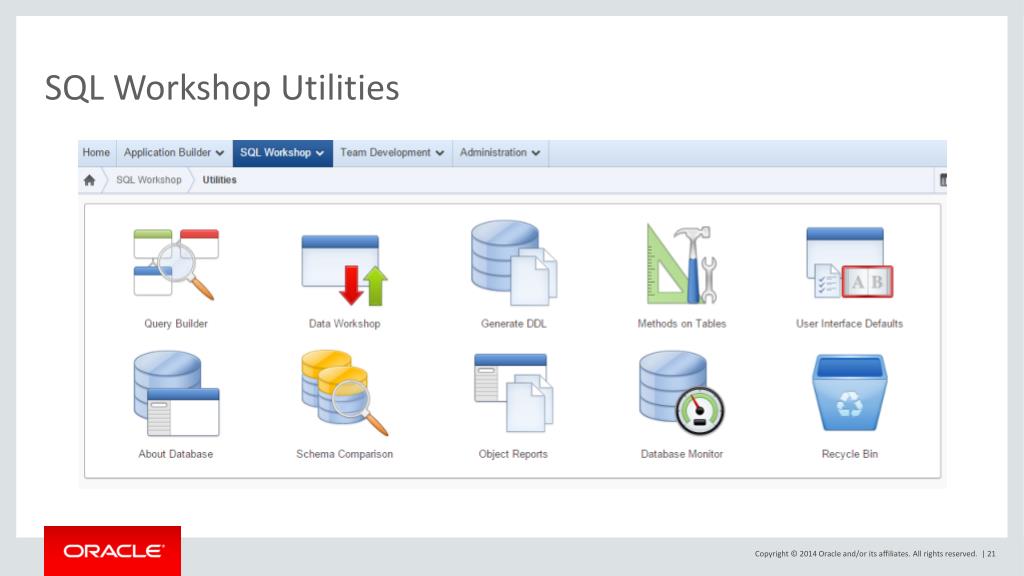Click the cut-off icon right of breadcrumb bar

click(943, 180)
